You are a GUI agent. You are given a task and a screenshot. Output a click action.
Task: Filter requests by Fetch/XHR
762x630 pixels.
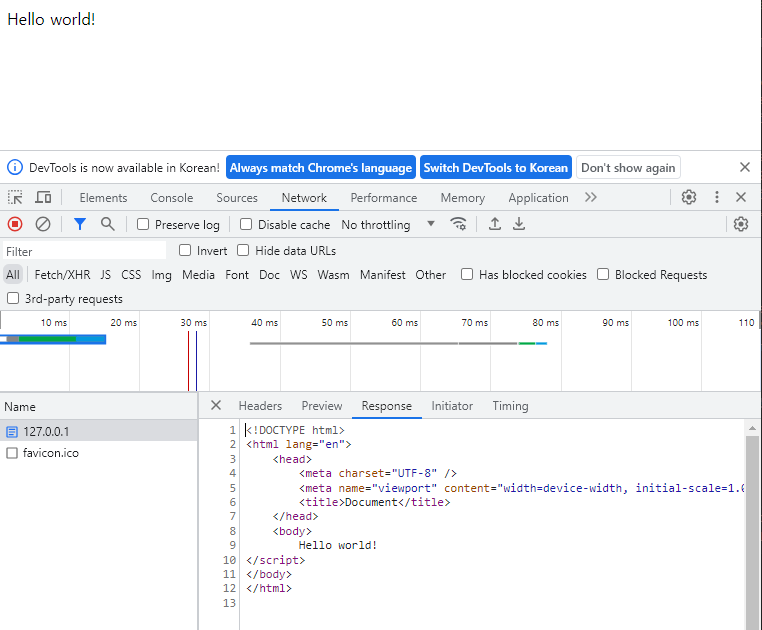62,275
